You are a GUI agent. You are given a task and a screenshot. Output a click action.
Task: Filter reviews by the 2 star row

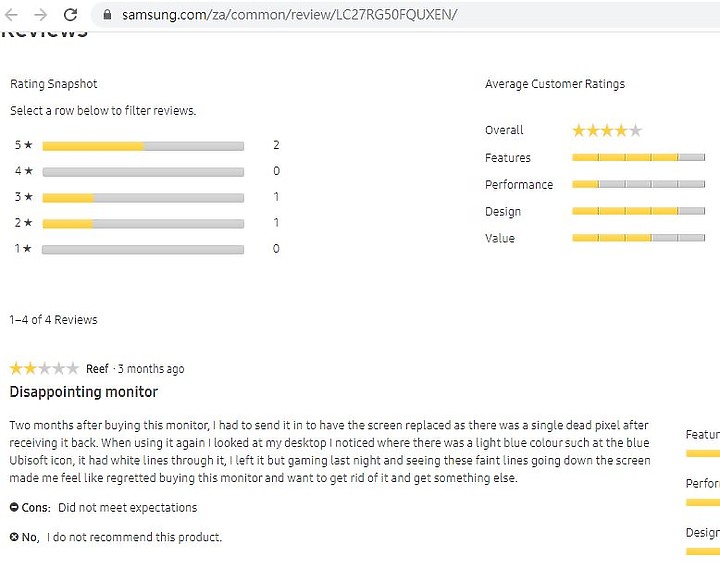click(147, 223)
